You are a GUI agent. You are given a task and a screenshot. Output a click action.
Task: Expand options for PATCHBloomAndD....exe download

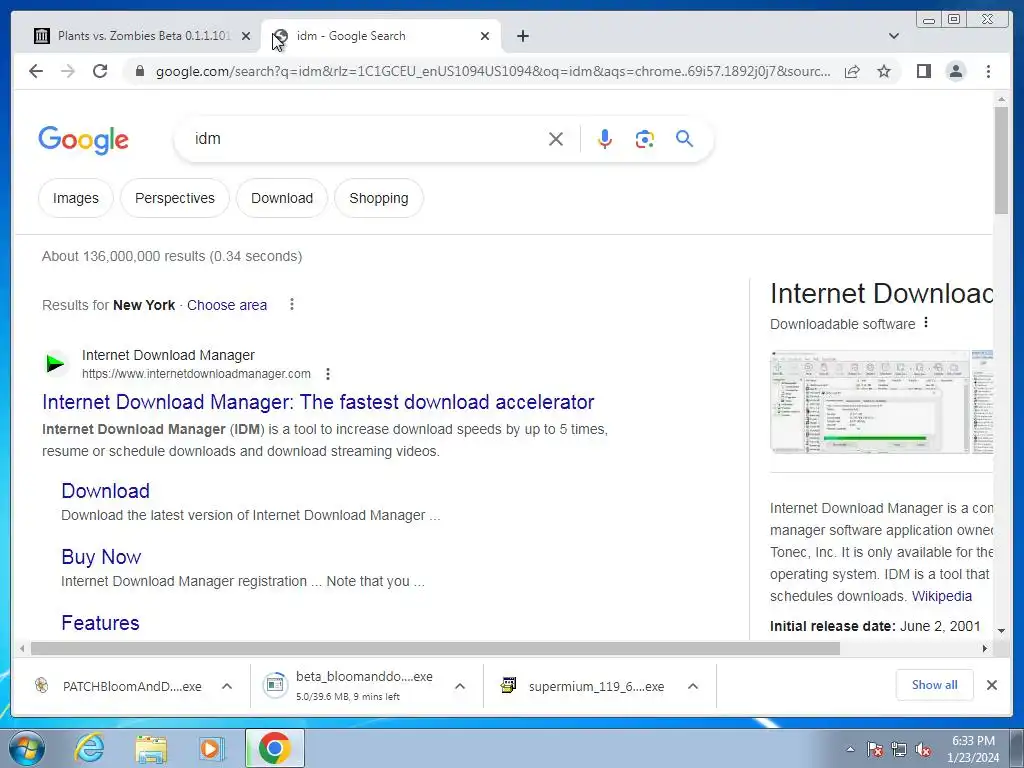click(227, 686)
